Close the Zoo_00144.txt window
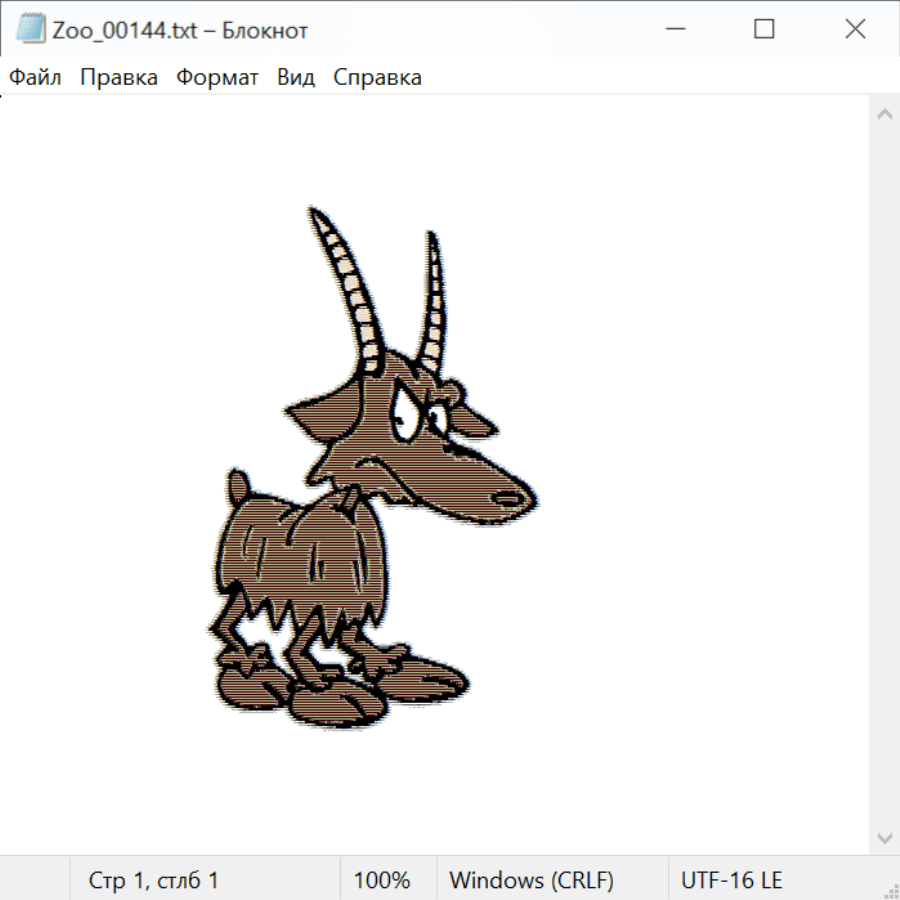Viewport: 900px width, 900px height. (x=855, y=30)
